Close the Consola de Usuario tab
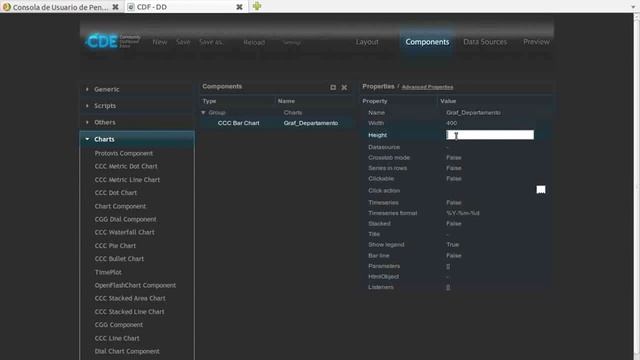 [116, 7]
